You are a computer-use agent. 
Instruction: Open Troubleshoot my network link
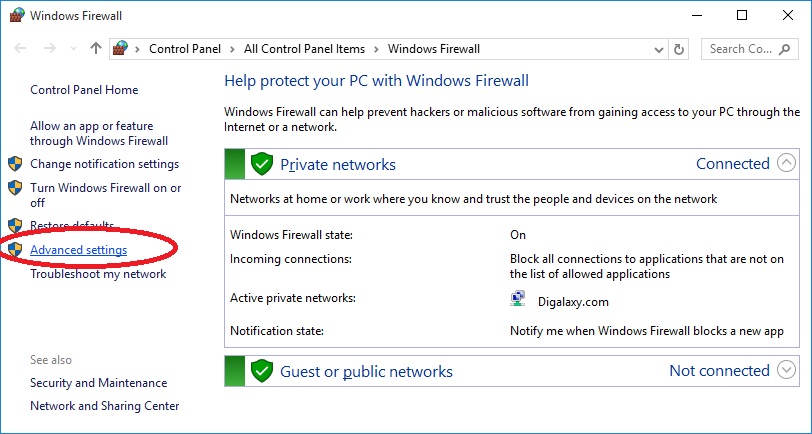[98, 274]
